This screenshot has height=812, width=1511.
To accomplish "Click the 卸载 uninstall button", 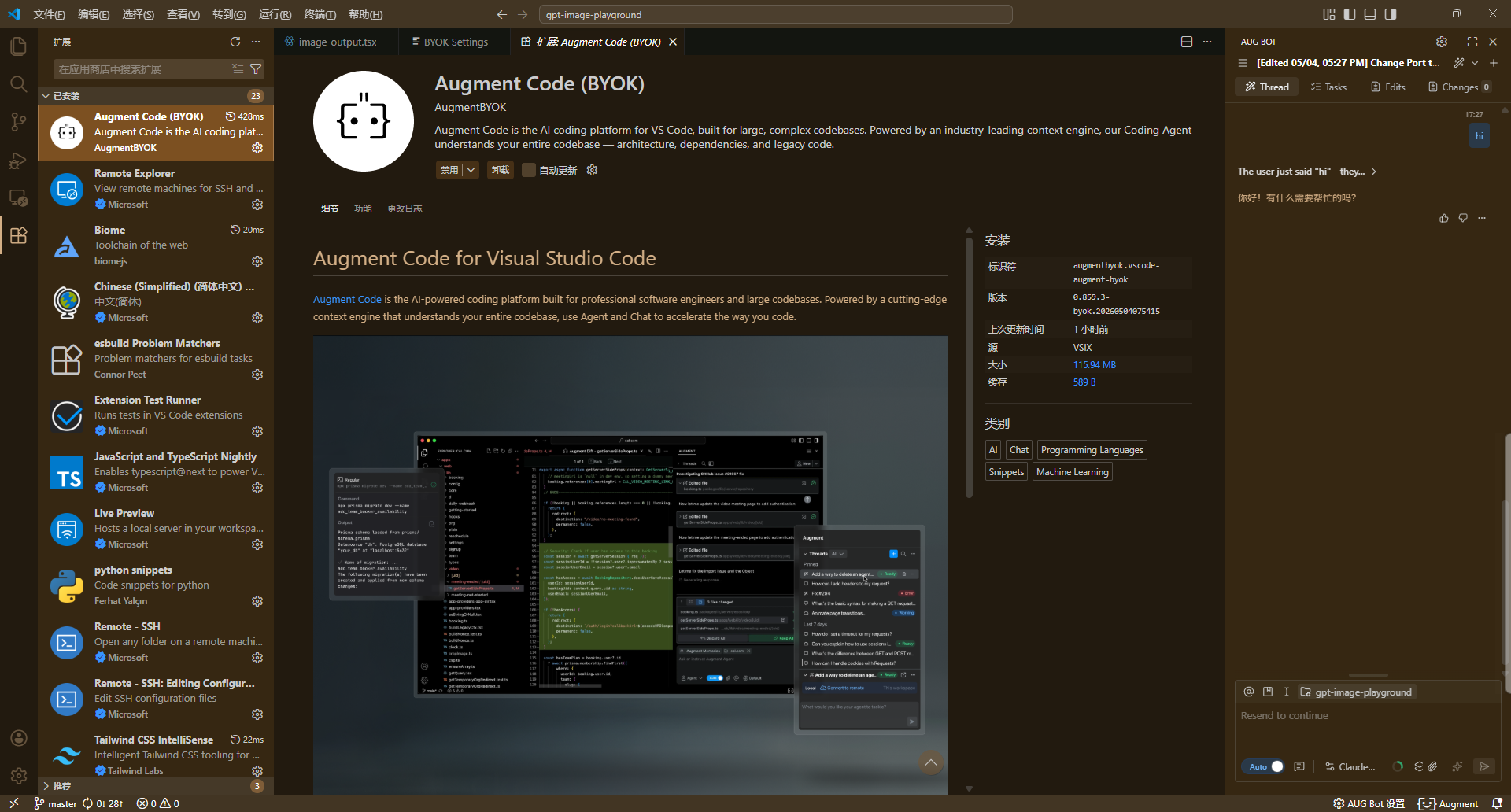I will (x=501, y=170).
